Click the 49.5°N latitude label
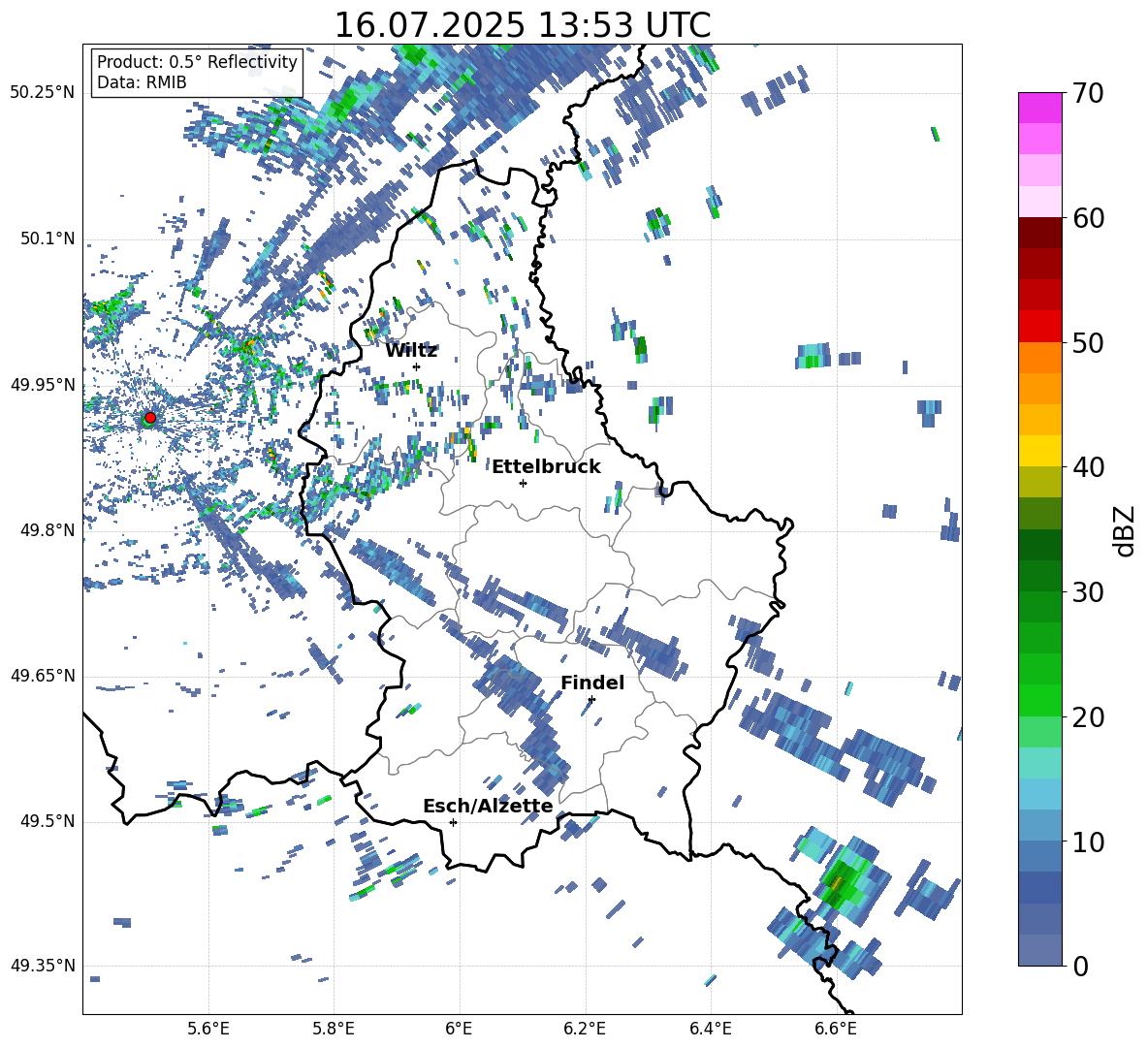 (x=48, y=821)
